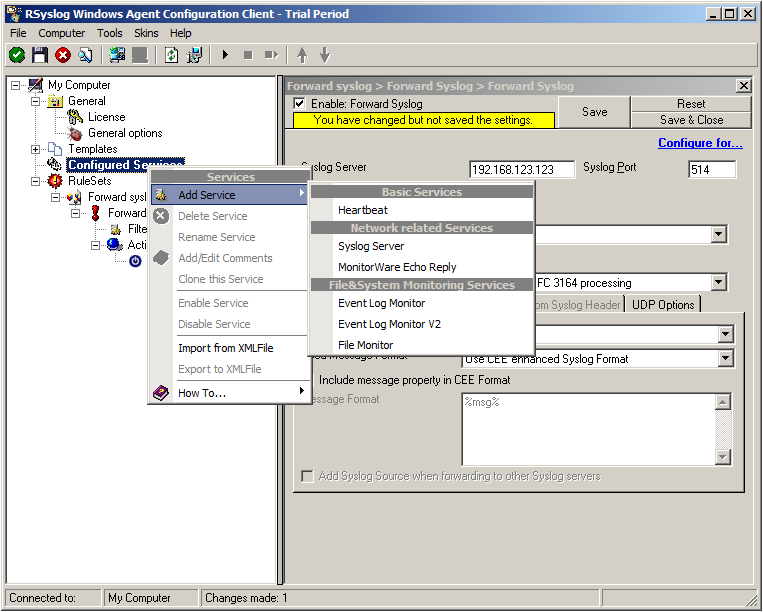Click the floppy disk save toolbar icon
The image size is (763, 612).
[40, 55]
